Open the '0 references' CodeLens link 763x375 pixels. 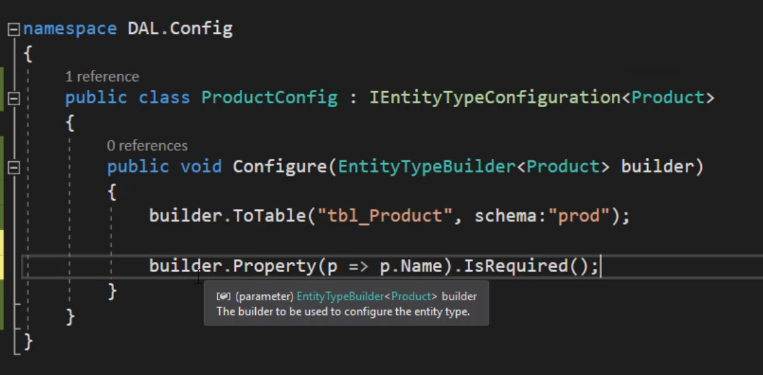click(147, 146)
